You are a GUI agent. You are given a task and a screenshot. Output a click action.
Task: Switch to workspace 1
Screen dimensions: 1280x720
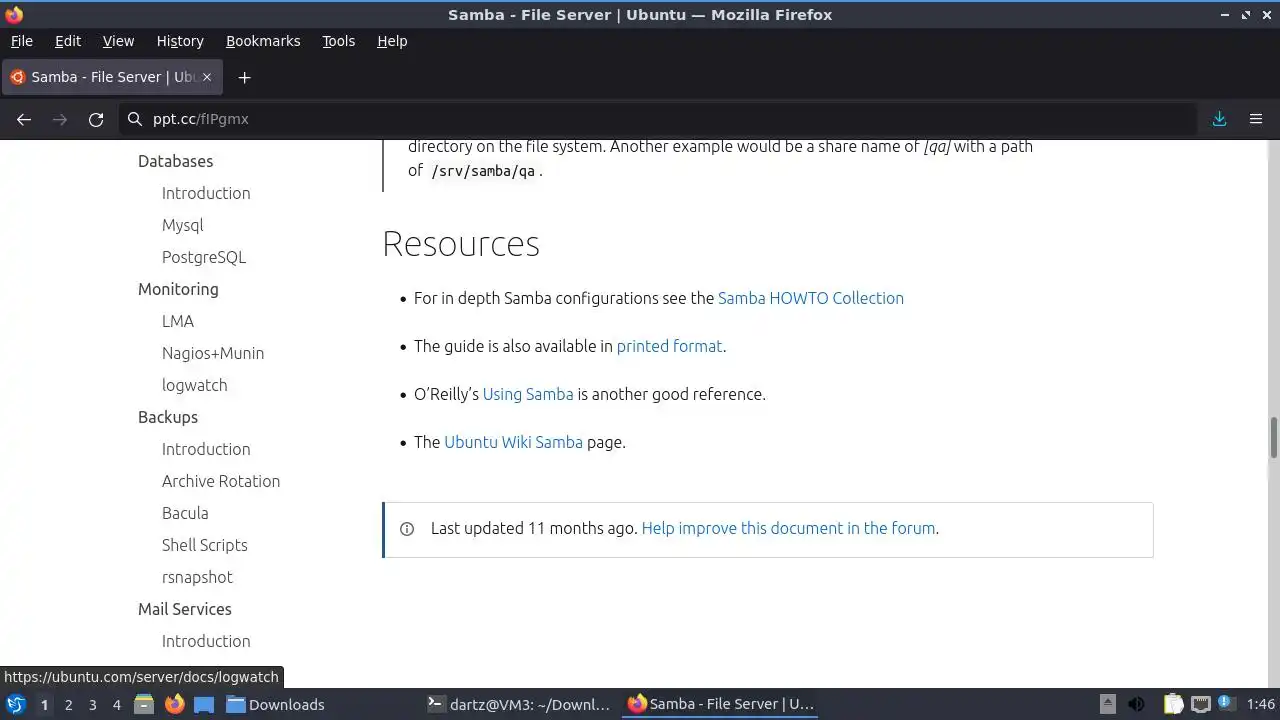pos(44,704)
